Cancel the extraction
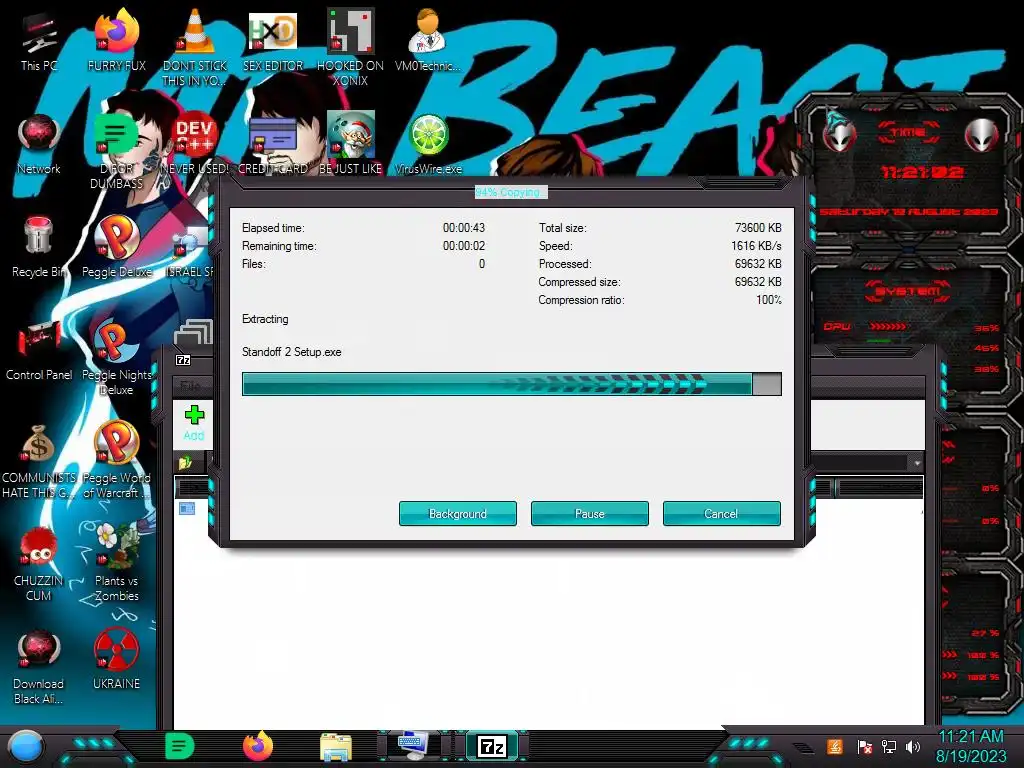Screen dimensions: 1024x768 [x=722, y=513]
